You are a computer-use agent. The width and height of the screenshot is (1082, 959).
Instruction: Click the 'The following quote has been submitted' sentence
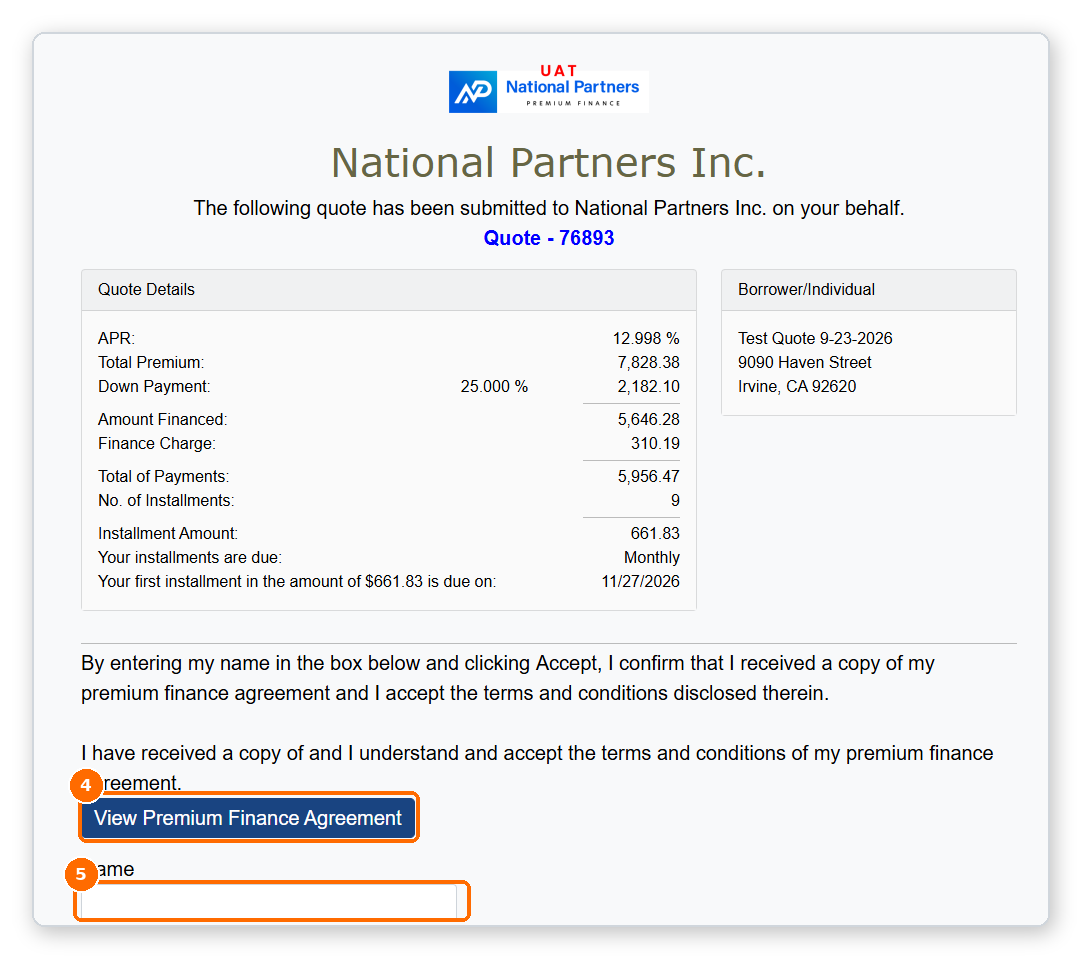[549, 208]
